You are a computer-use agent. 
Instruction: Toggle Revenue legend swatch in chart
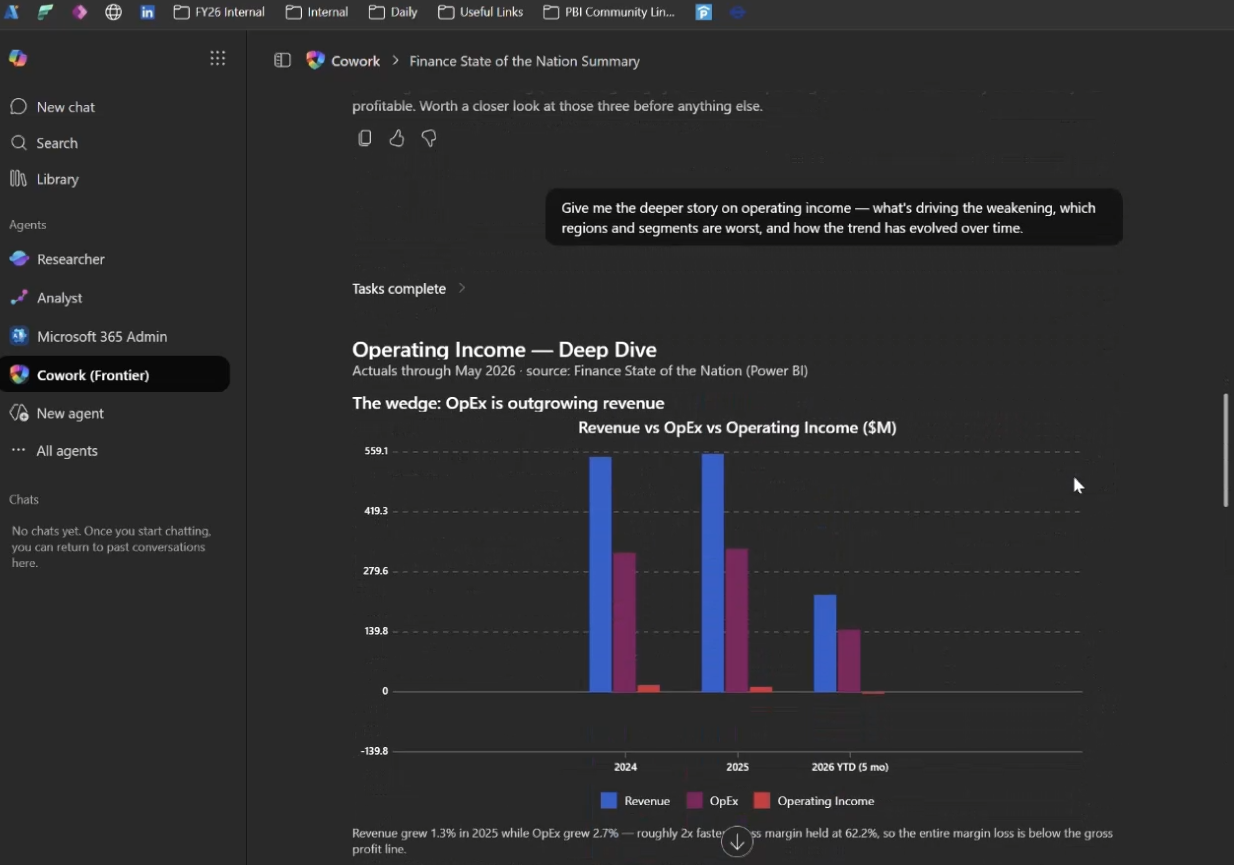point(609,801)
